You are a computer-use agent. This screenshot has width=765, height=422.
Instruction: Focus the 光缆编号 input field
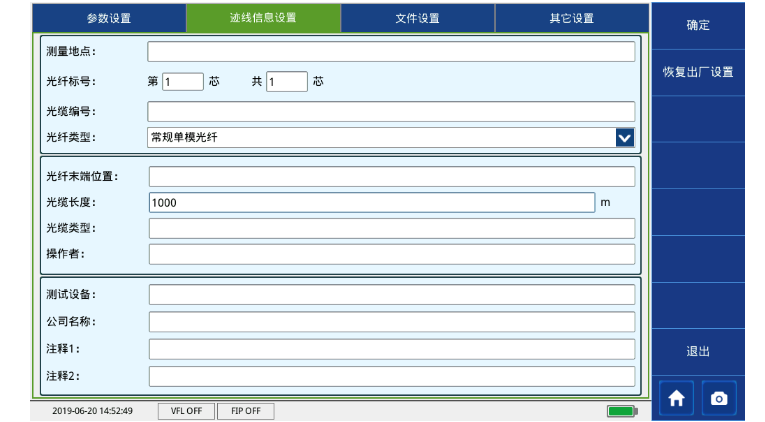pyautogui.click(x=391, y=111)
